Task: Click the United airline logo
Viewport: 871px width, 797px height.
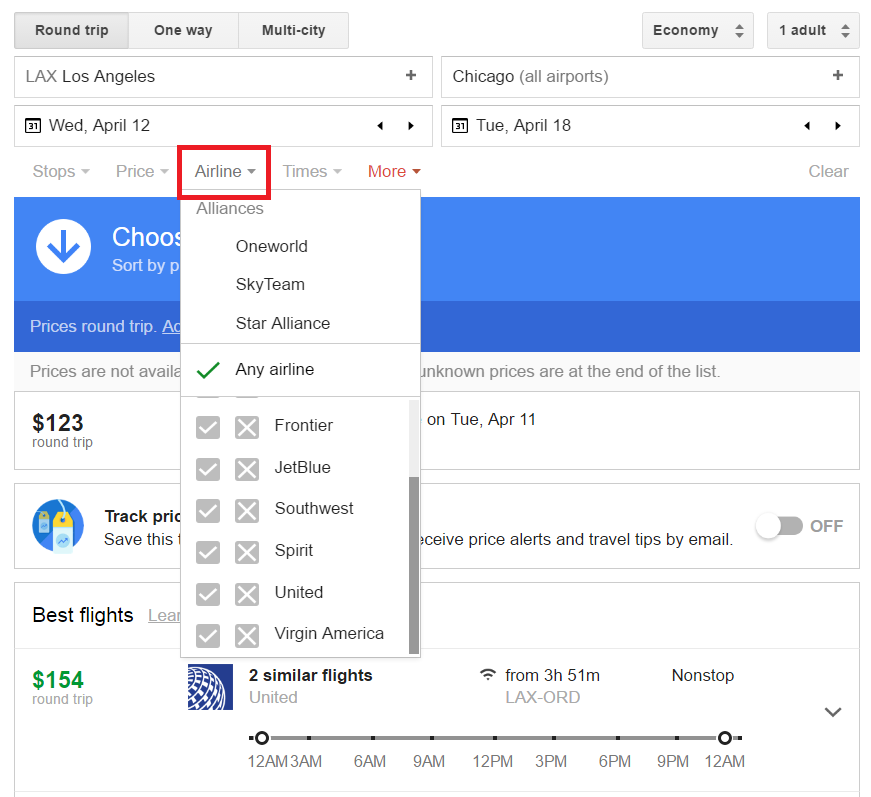Action: click(210, 687)
